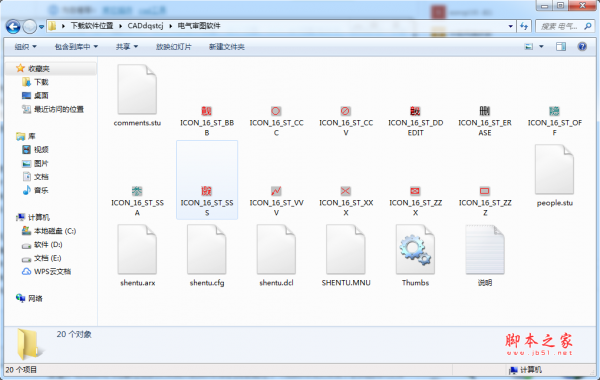This screenshot has height=380, width=600.
Task: Open 图片 library
Action: 36,163
